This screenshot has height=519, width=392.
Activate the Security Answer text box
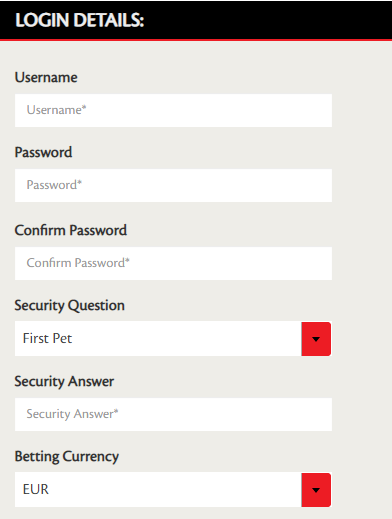[173, 414]
